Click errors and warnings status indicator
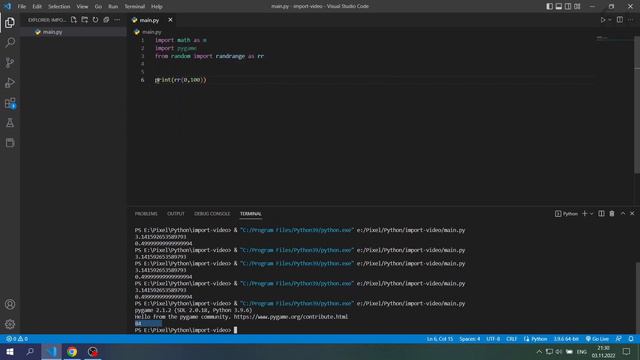 pos(17,339)
